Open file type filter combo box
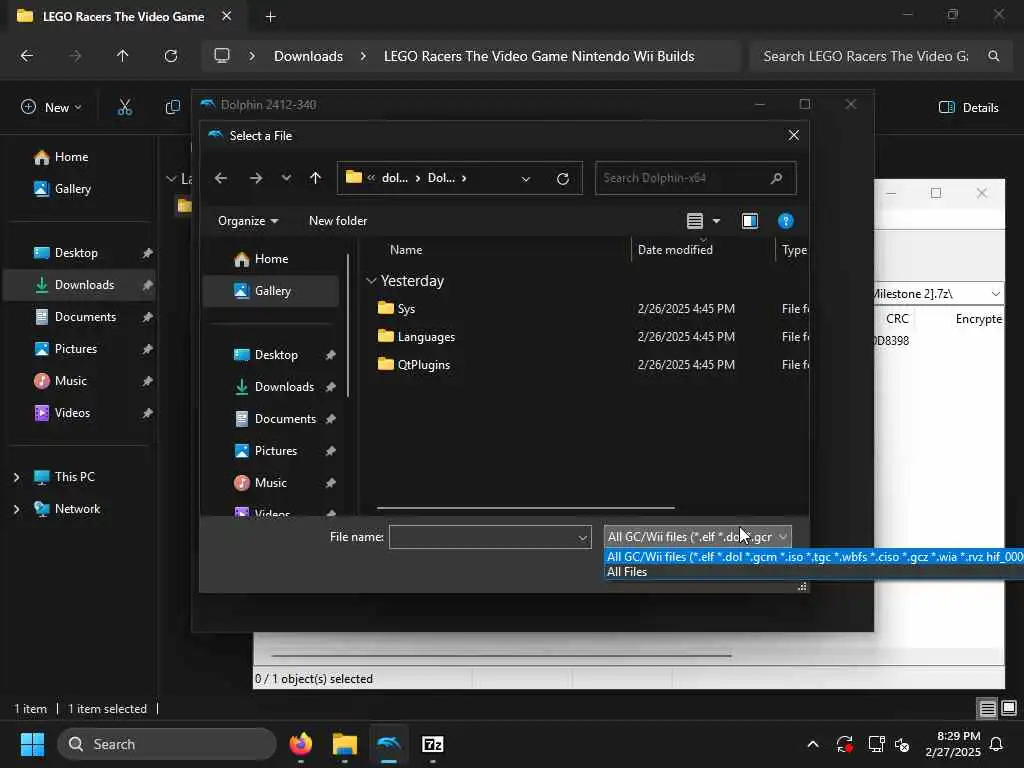Viewport: 1024px width, 768px height. (x=697, y=537)
